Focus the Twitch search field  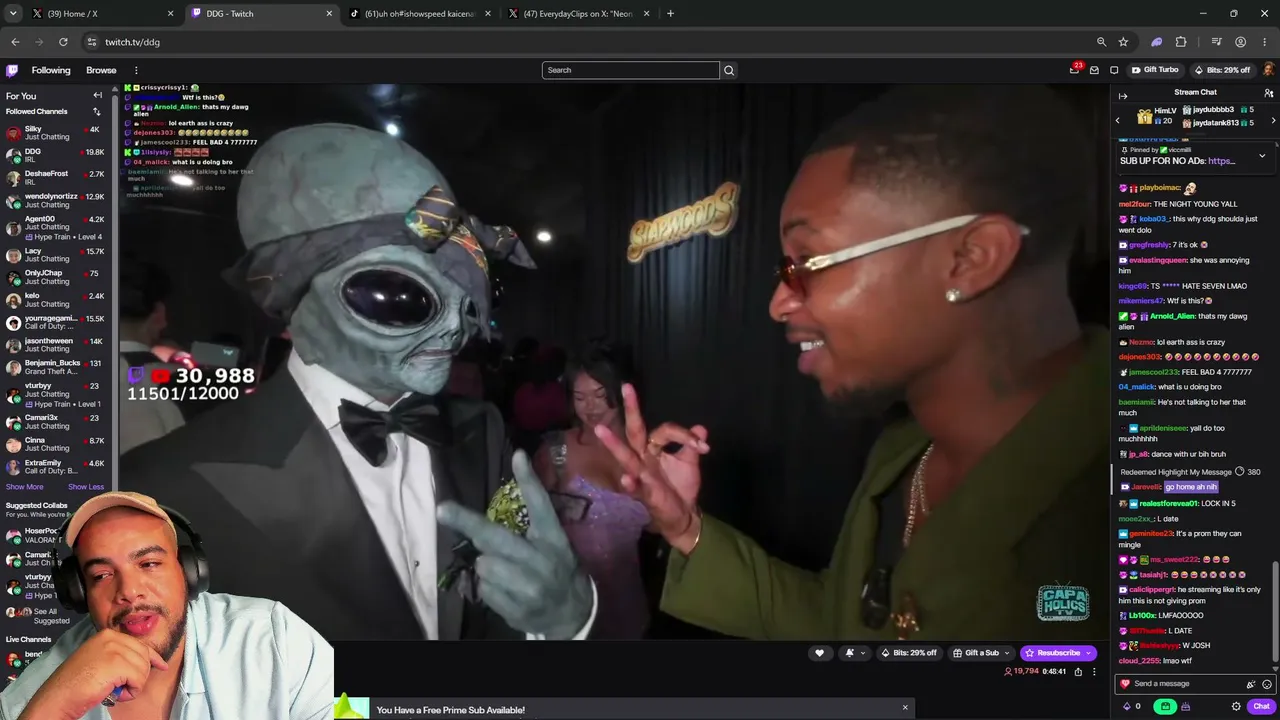630,70
